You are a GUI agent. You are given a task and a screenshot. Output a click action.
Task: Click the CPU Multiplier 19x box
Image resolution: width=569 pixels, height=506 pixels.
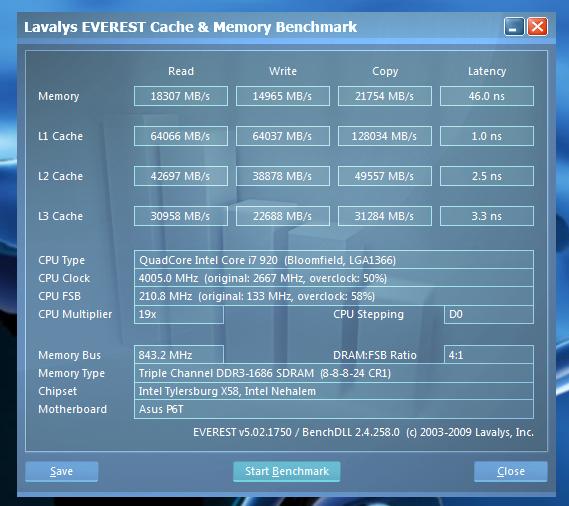pyautogui.click(x=179, y=314)
